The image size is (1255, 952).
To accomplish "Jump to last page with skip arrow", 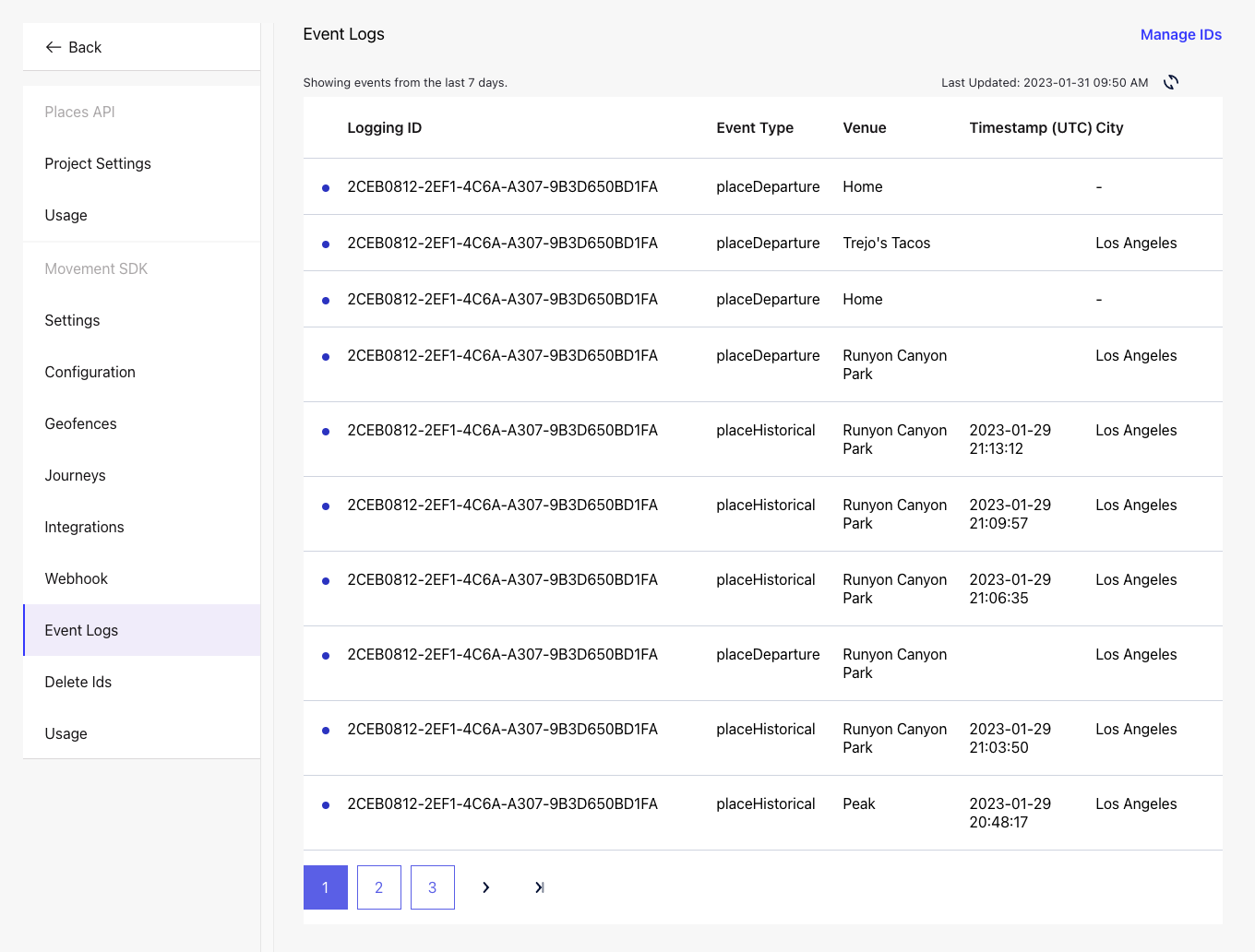I will pos(539,887).
